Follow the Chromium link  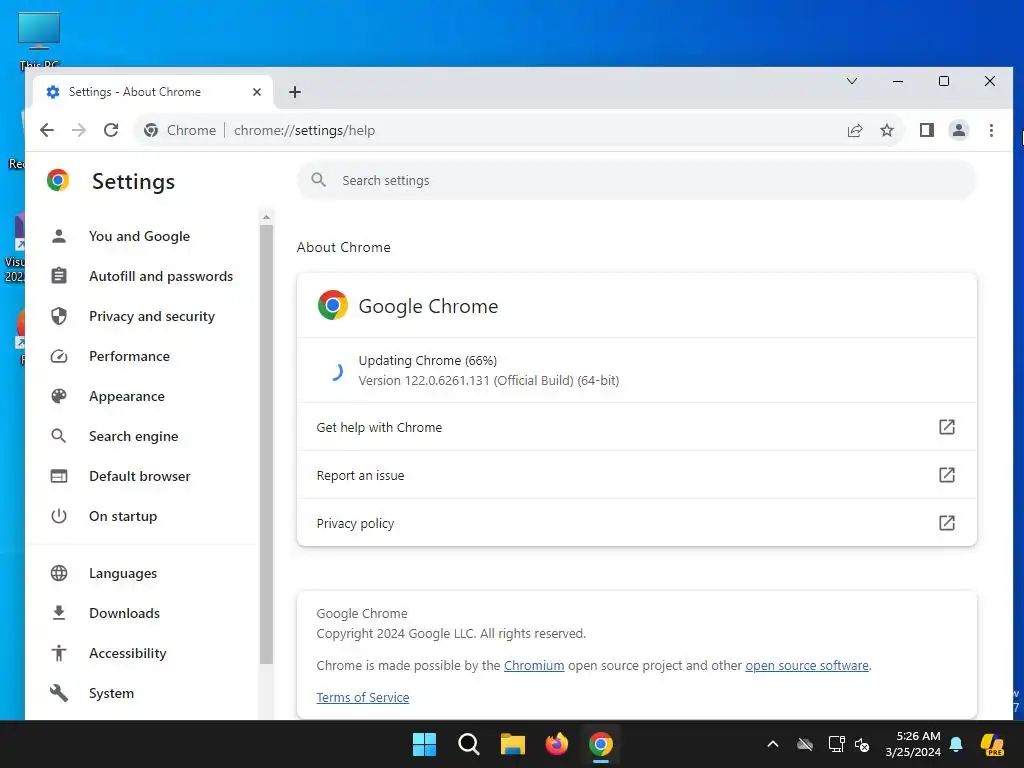[x=534, y=665]
